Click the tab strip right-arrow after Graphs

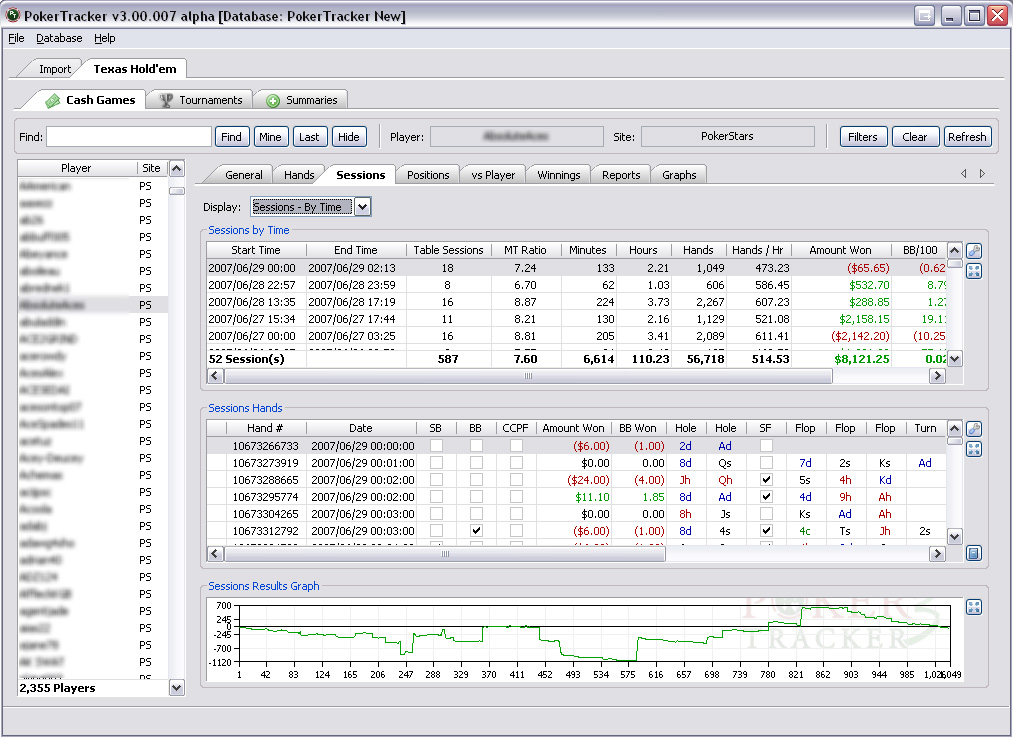tap(982, 173)
